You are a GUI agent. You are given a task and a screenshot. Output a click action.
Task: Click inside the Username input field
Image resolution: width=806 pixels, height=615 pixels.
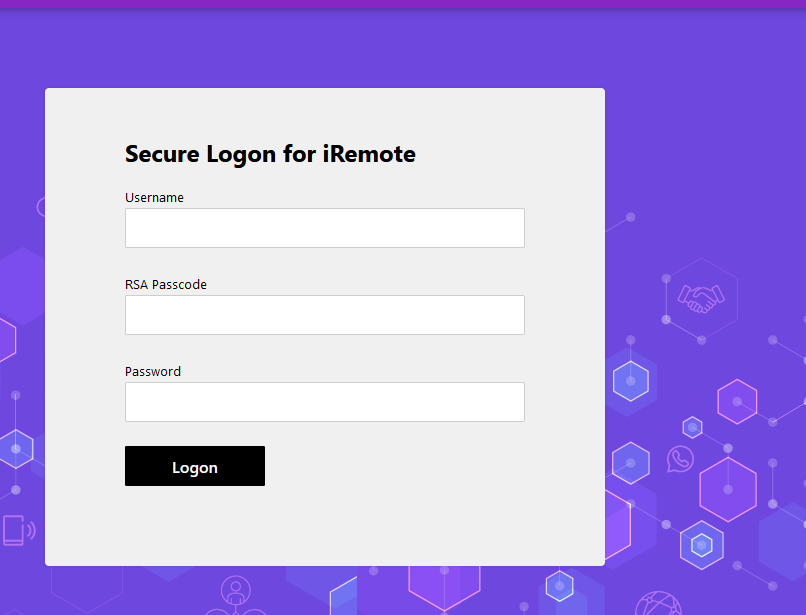[324, 227]
